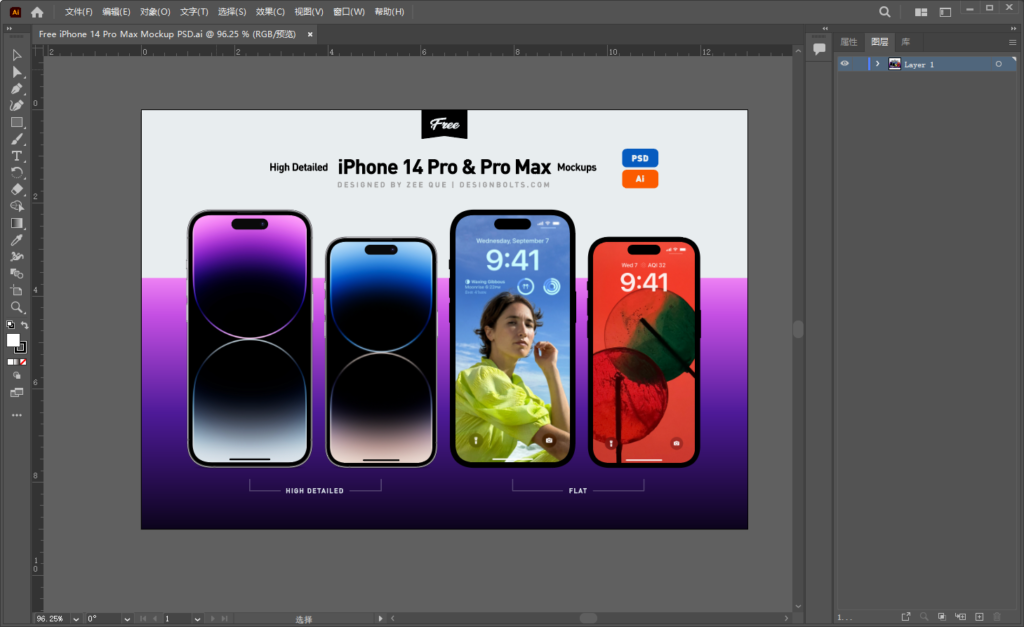
Task: Swap fill and stroke colors
Action: 24,325
